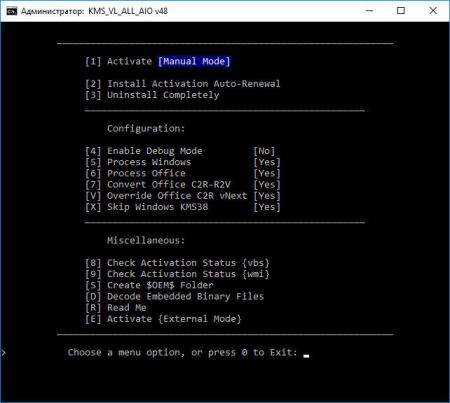Click Skip Windows KMS38 entry
Image resolution: width=450 pixels, height=403 pixels.
click(x=147, y=207)
